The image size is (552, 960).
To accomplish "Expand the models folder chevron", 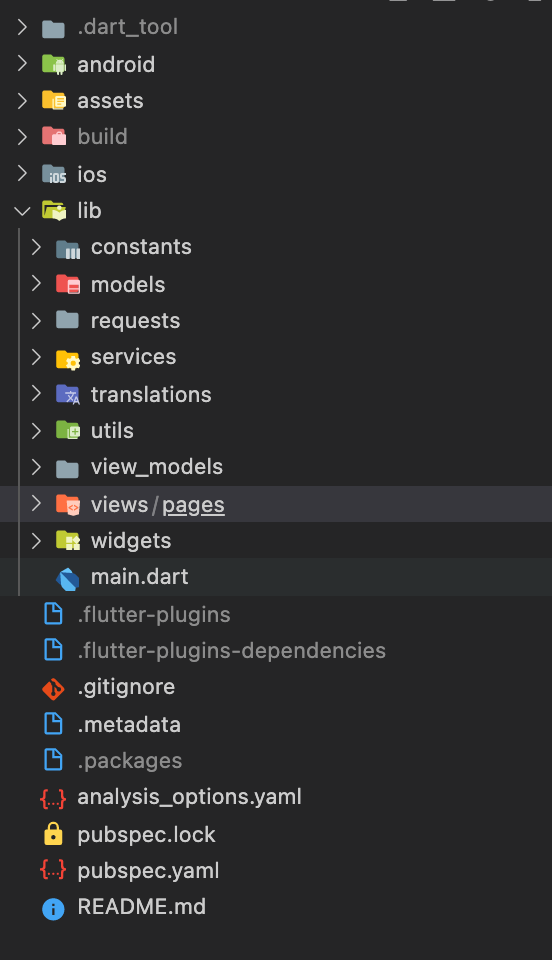I will 37,283.
